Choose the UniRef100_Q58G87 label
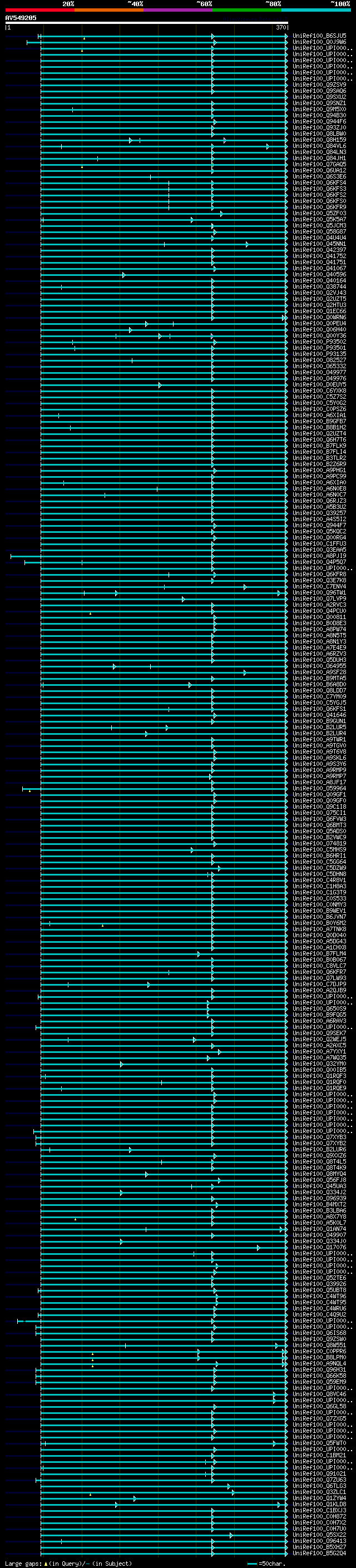The image size is (356, 1568). tap(319, 231)
